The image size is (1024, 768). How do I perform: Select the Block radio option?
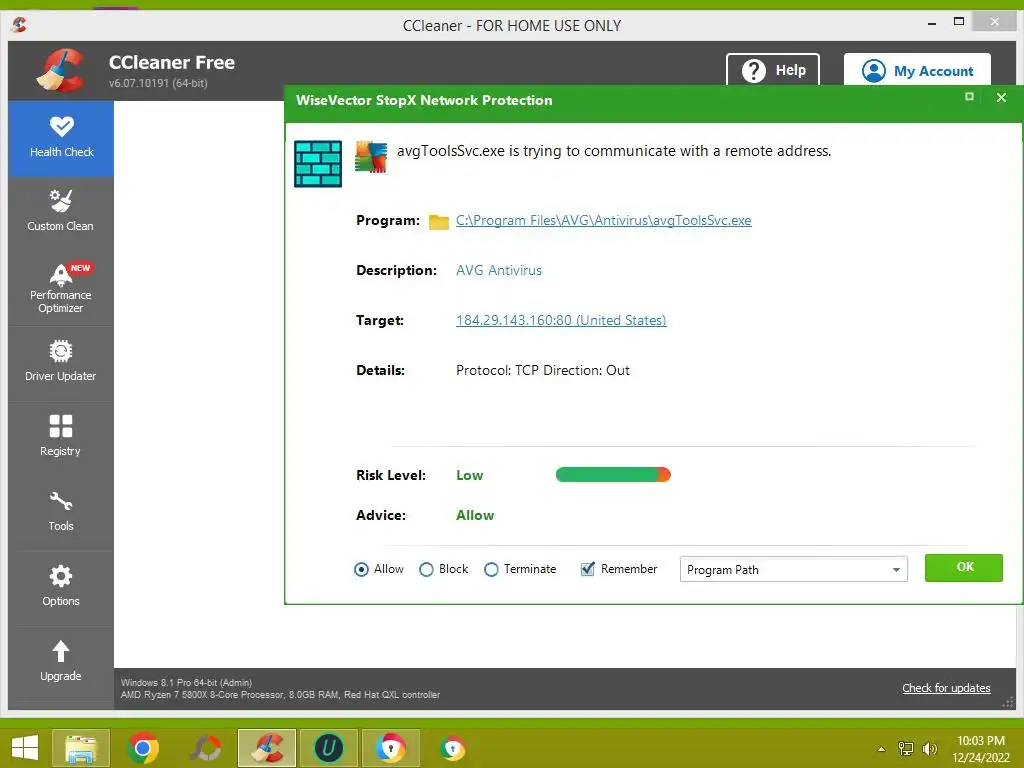[x=426, y=569]
